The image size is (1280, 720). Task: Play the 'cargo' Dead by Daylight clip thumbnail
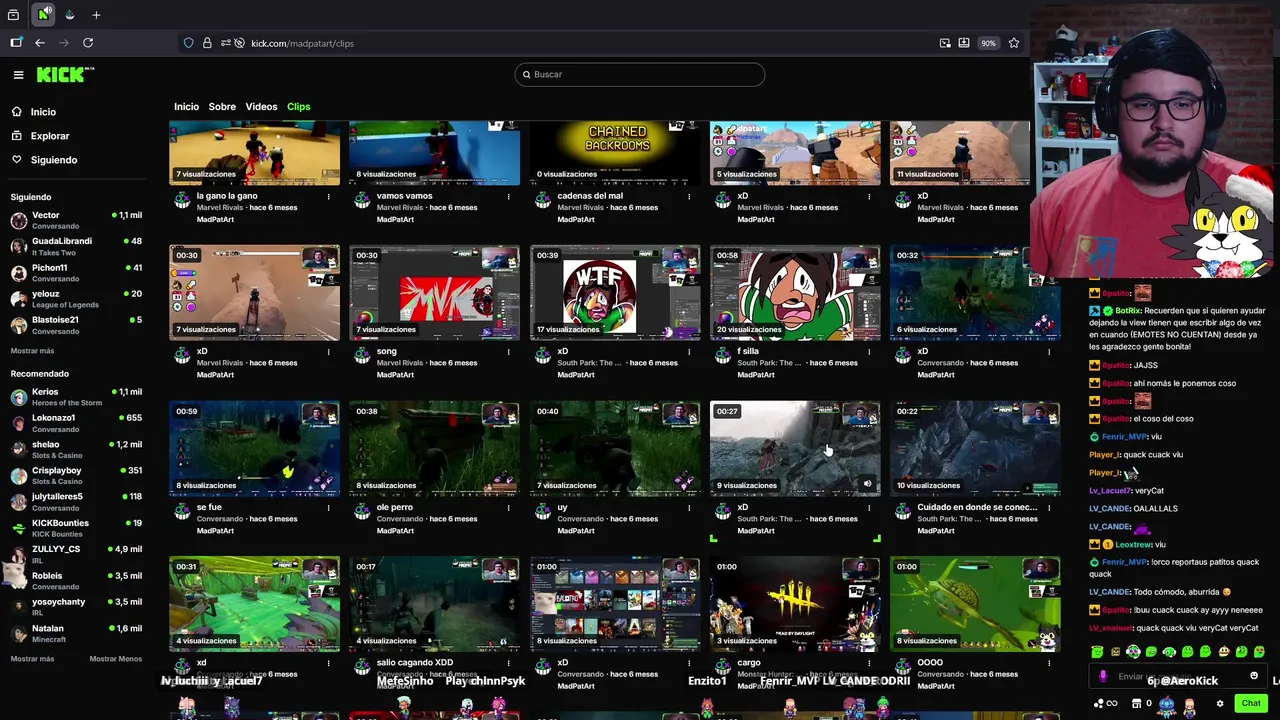(x=795, y=604)
